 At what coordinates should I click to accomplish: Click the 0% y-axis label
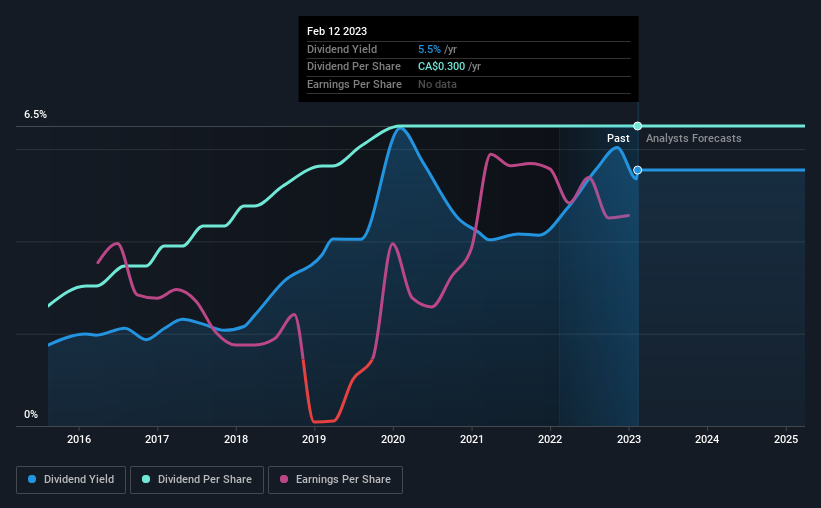(x=31, y=414)
